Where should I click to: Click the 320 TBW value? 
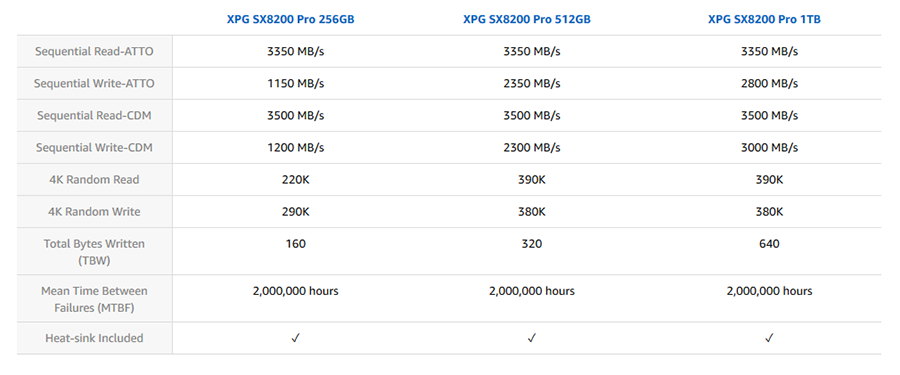[532, 244]
